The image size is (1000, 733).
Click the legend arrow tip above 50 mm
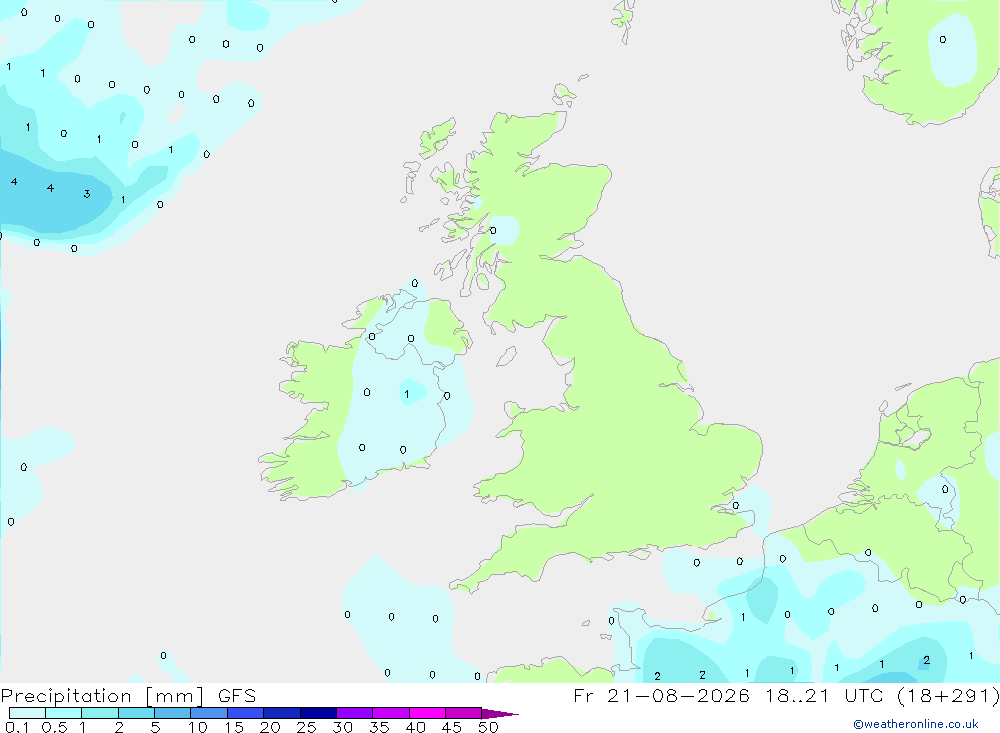[x=500, y=714]
